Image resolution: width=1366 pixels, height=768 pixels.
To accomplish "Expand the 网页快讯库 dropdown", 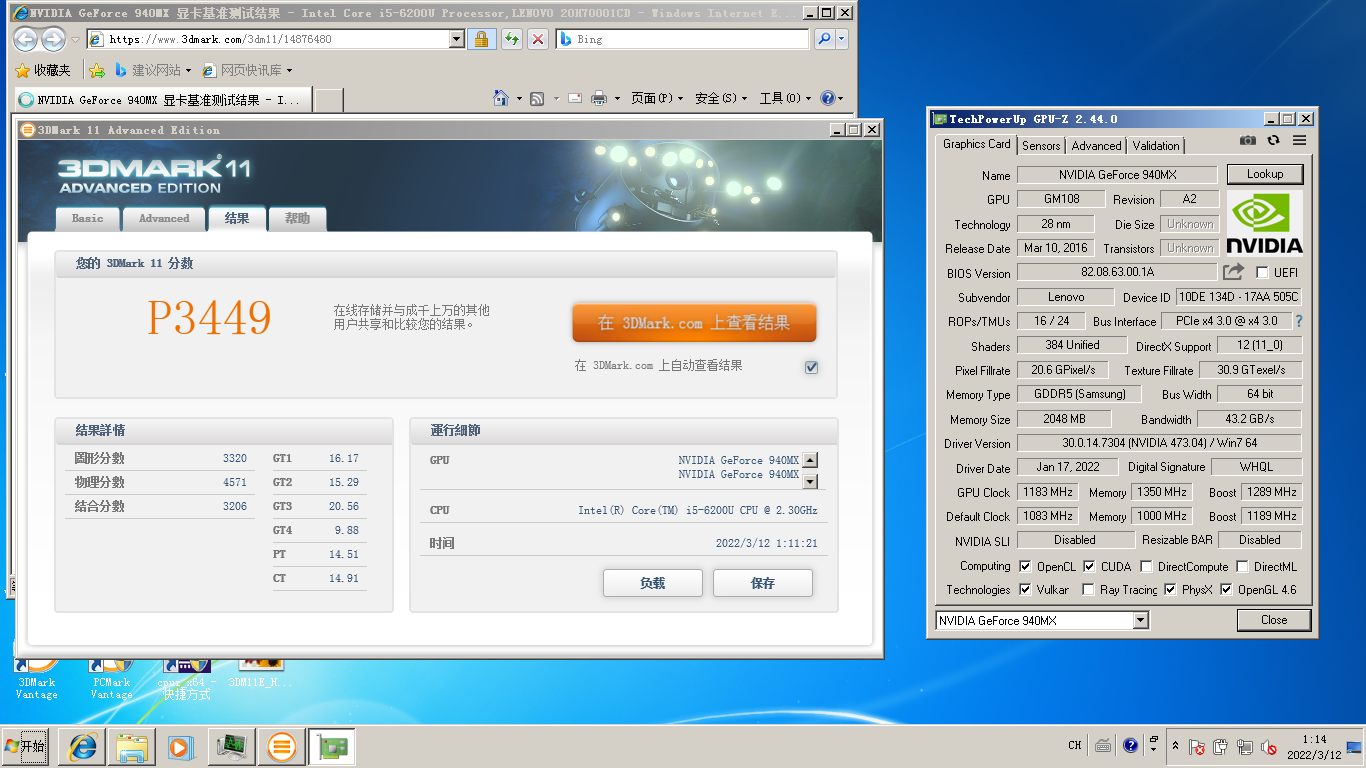I will coord(289,70).
